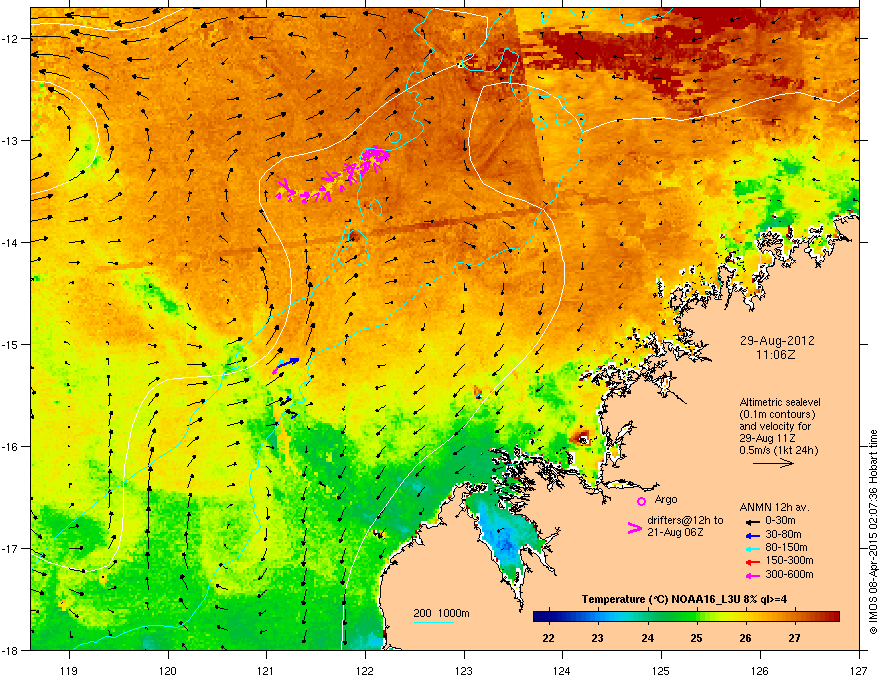Click the longitude axis label 127
Screen dimensions: 880x680
click(858, 670)
